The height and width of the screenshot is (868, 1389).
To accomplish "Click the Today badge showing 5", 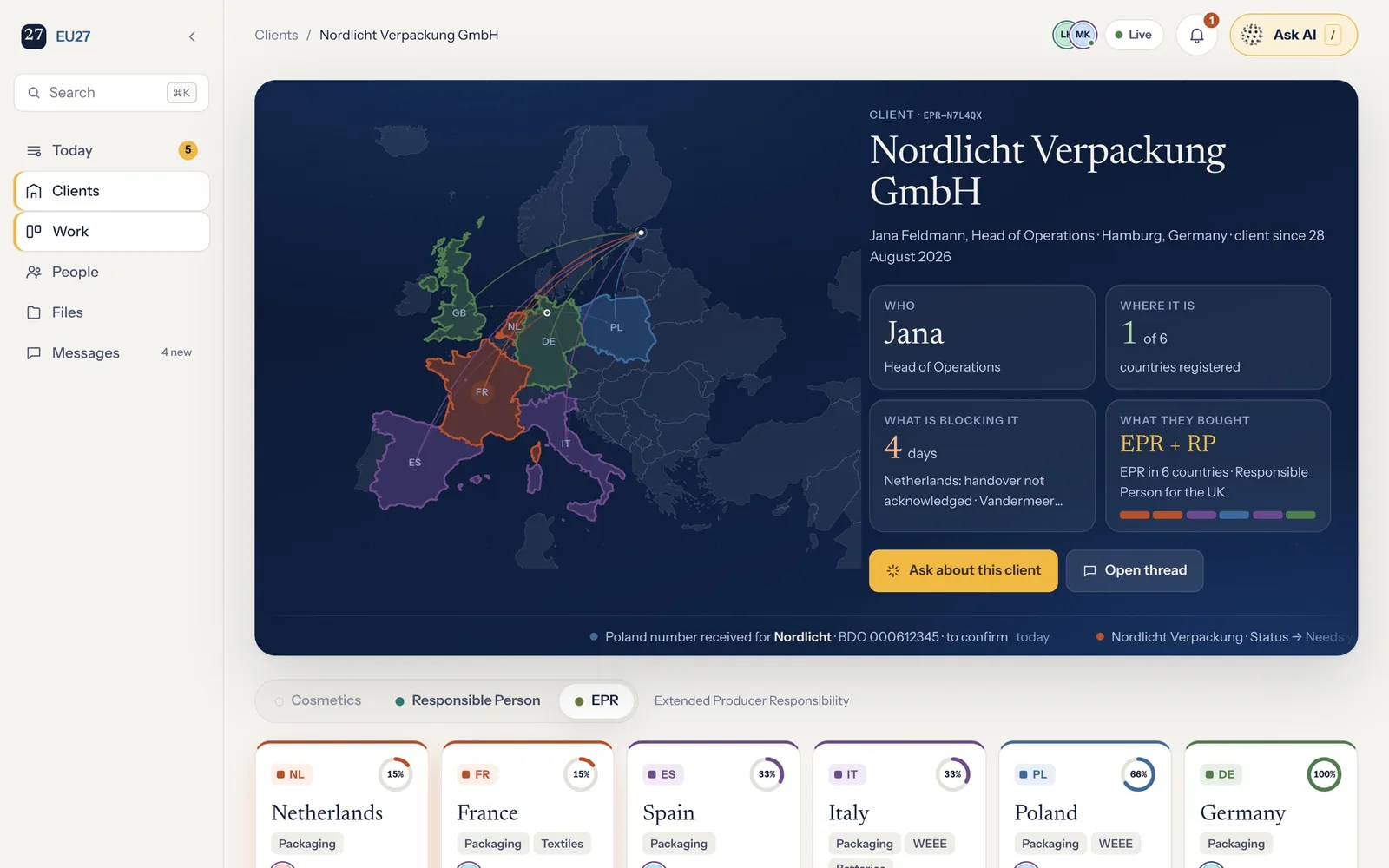I will (188, 150).
